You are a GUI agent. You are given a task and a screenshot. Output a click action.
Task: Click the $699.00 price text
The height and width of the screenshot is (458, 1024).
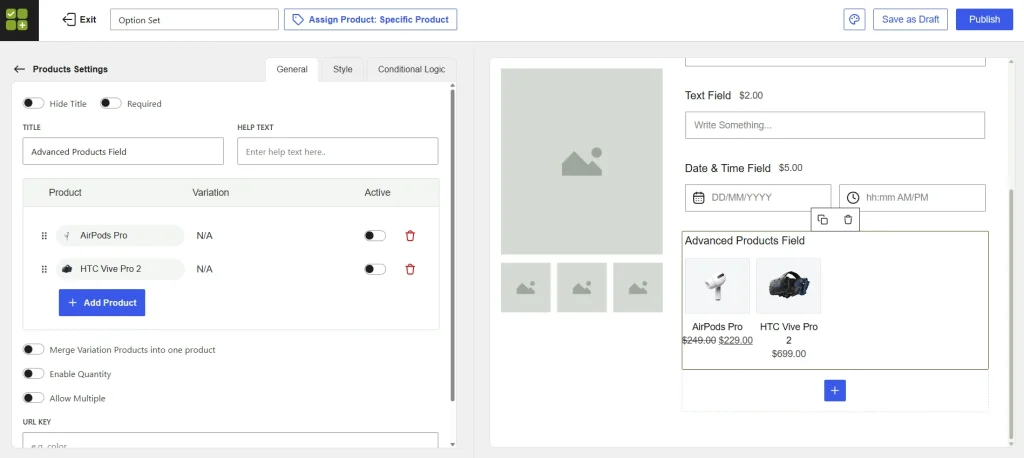tap(788, 354)
